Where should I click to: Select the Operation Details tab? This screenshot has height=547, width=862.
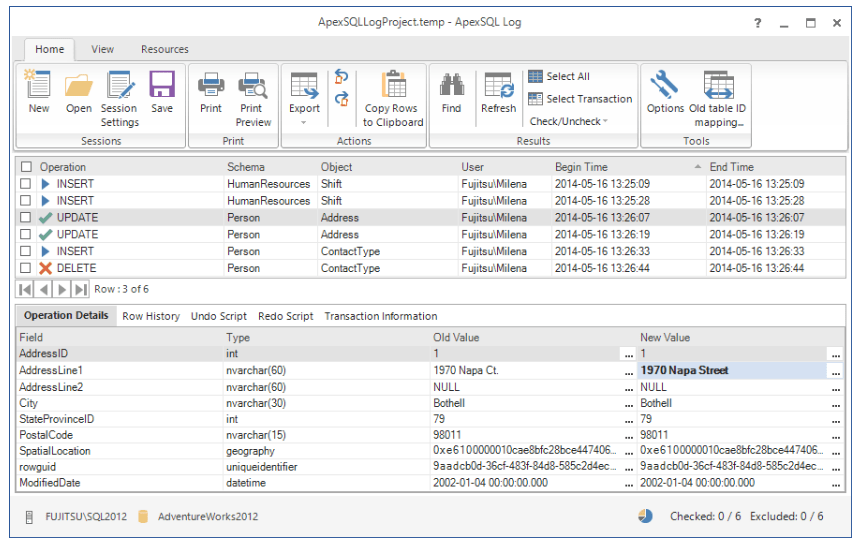coord(66,316)
